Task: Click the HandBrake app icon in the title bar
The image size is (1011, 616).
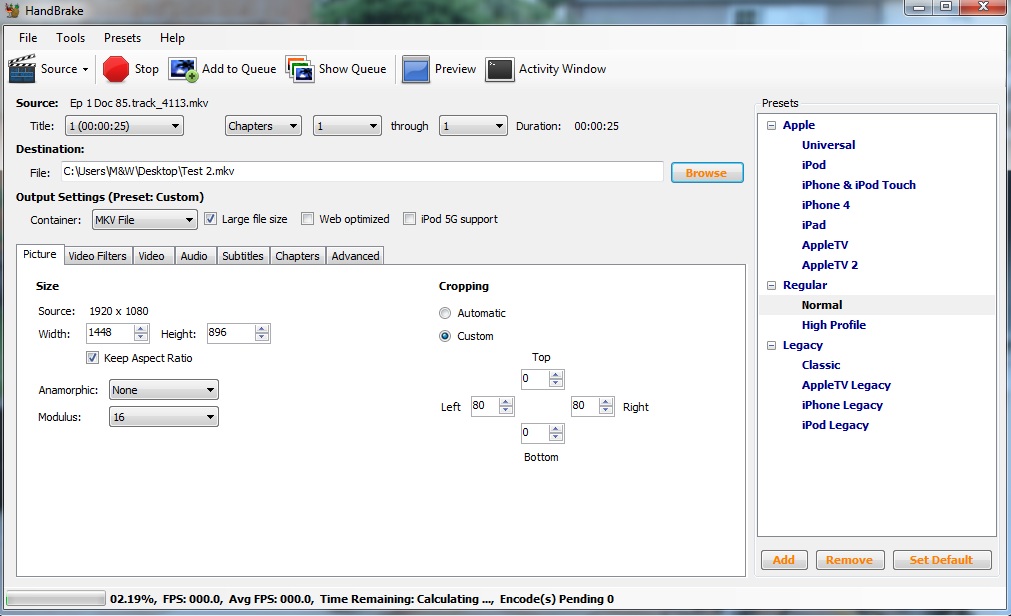Action: (x=12, y=10)
